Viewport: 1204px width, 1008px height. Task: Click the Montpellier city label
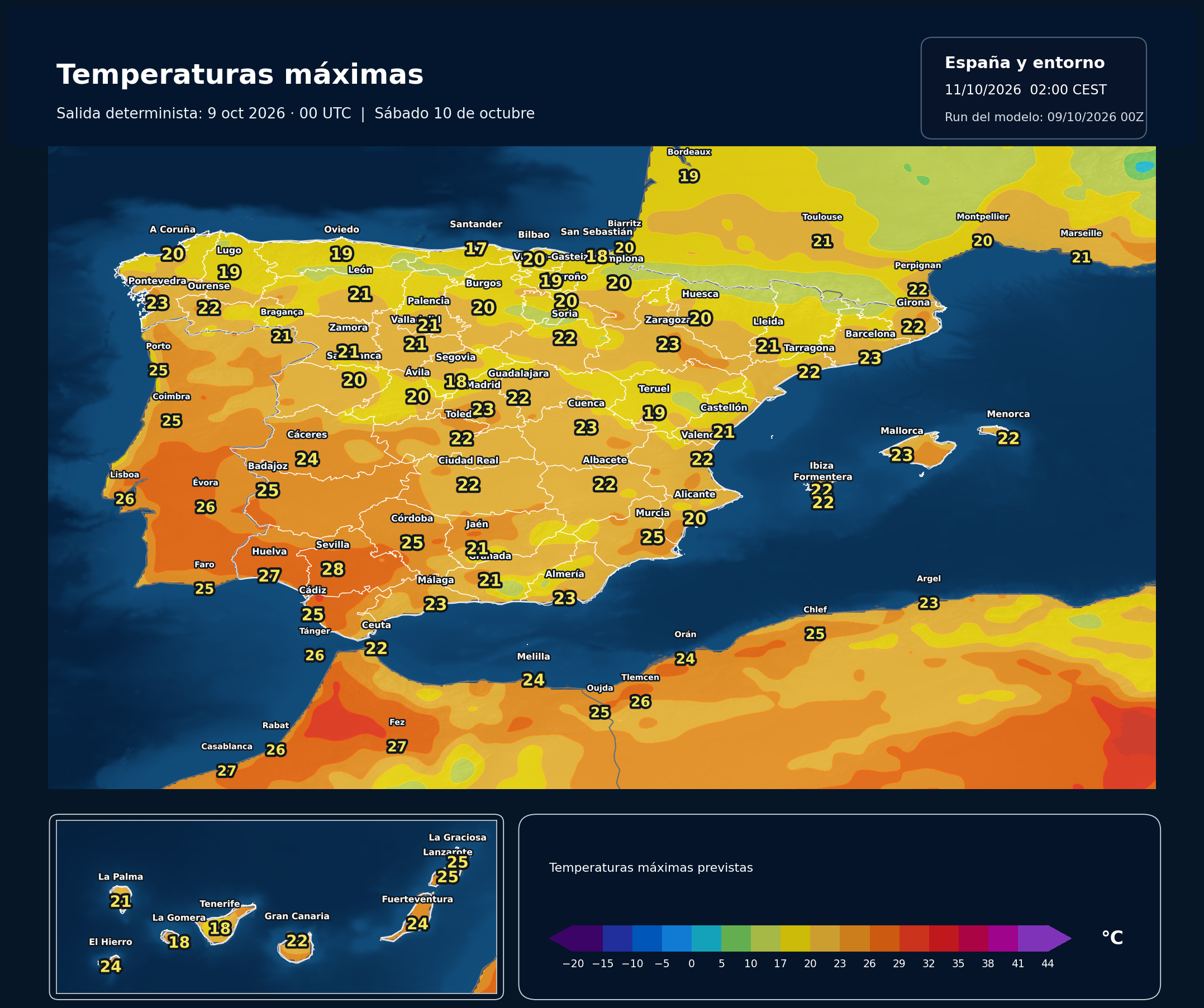983,217
